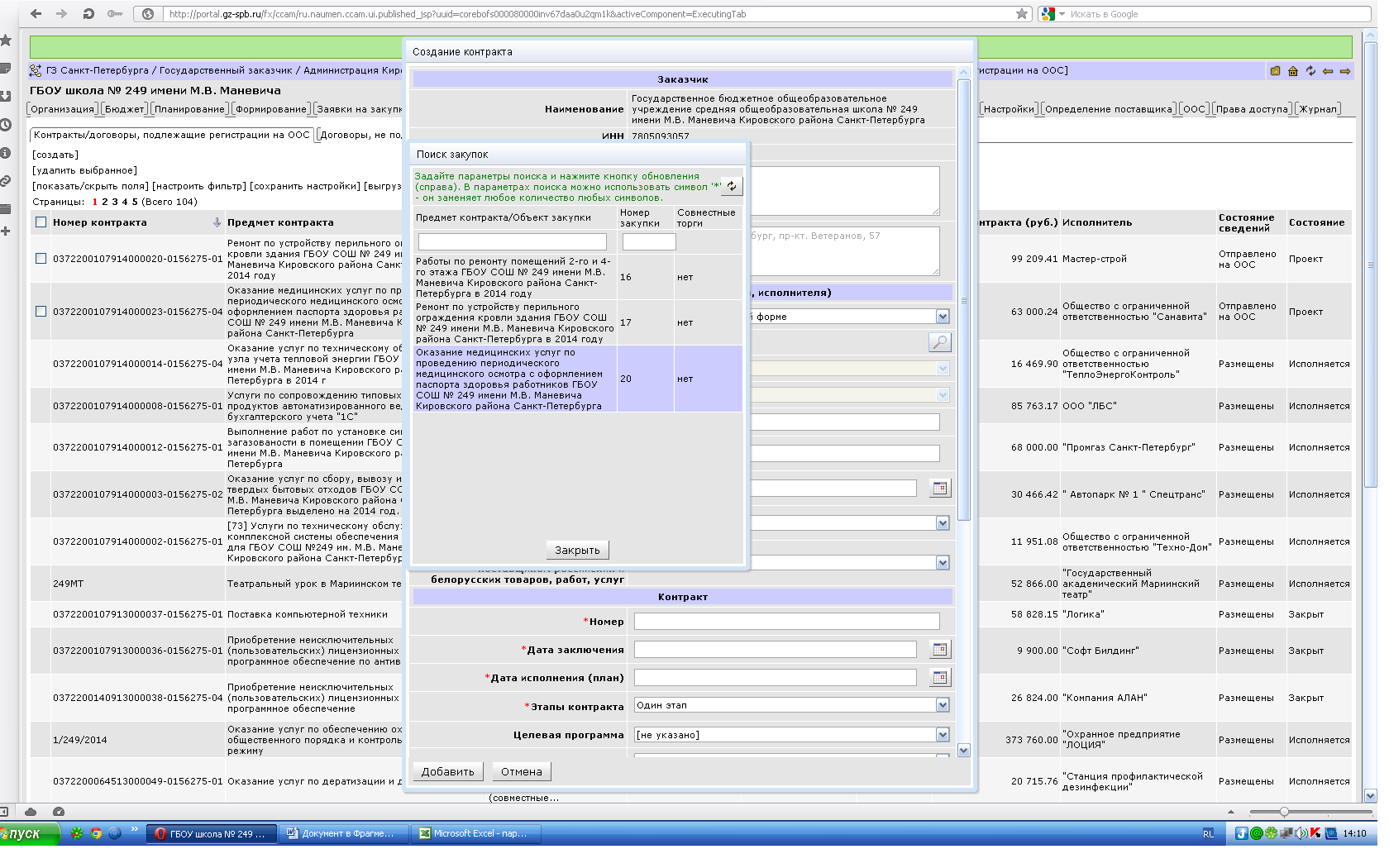This screenshot has height=868, width=1389.
Task: Open the Бюджет menu tab
Action: click(125, 109)
